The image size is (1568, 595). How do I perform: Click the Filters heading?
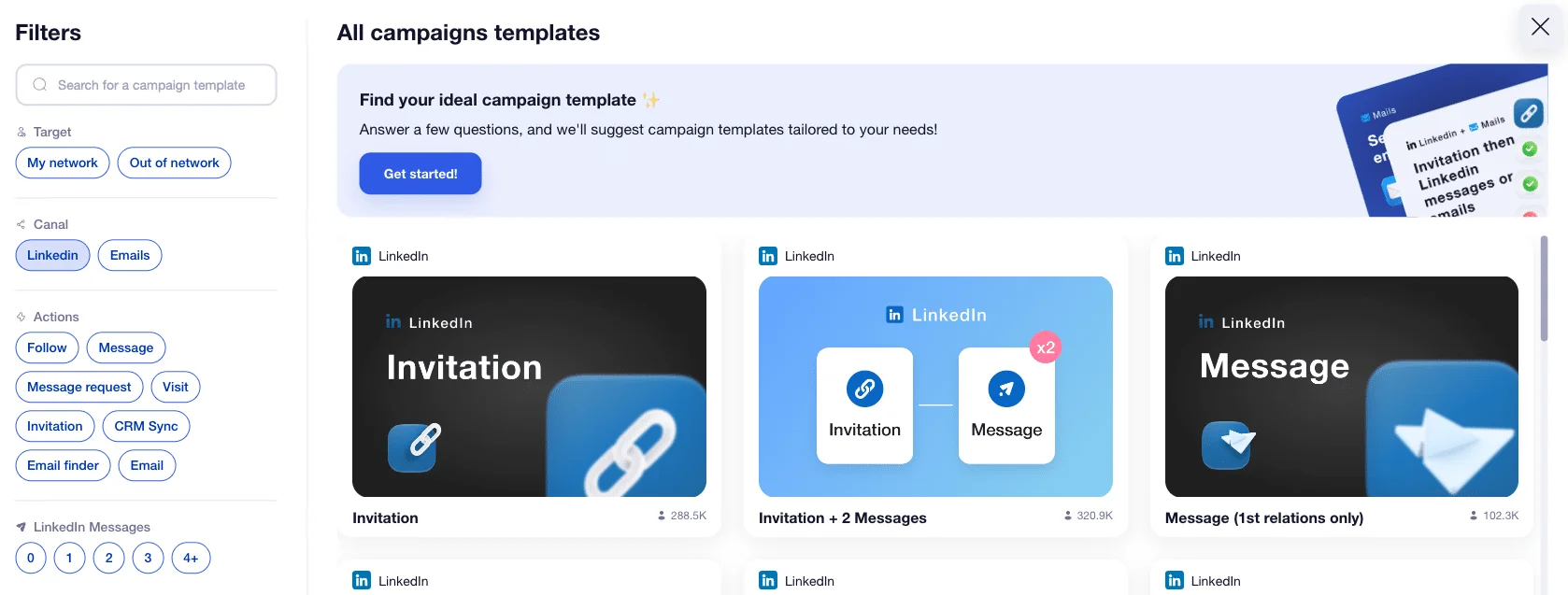pyautogui.click(x=49, y=33)
